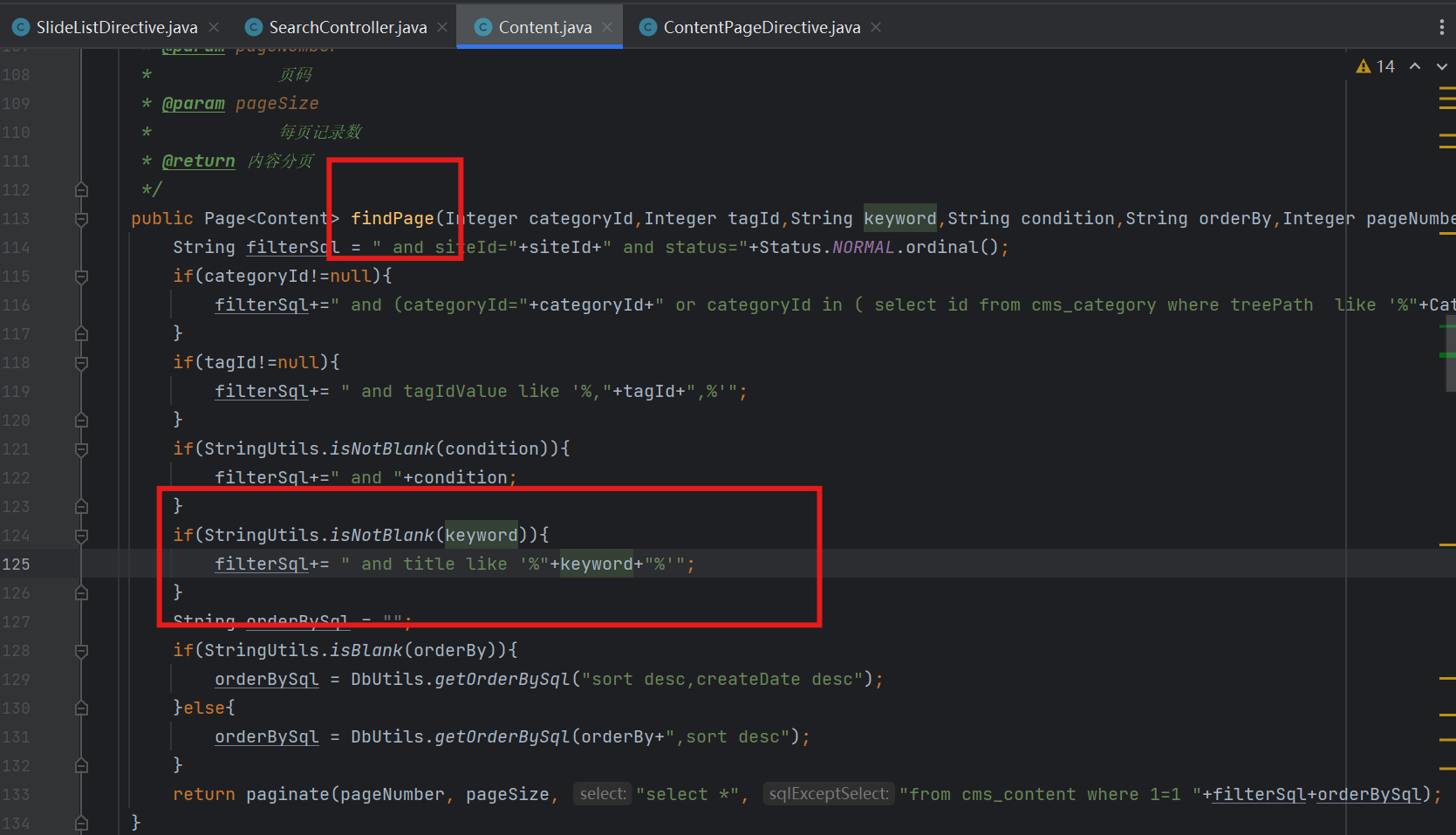
Task: Collapse the Javadoc comment fold at line 112
Action: [81, 190]
